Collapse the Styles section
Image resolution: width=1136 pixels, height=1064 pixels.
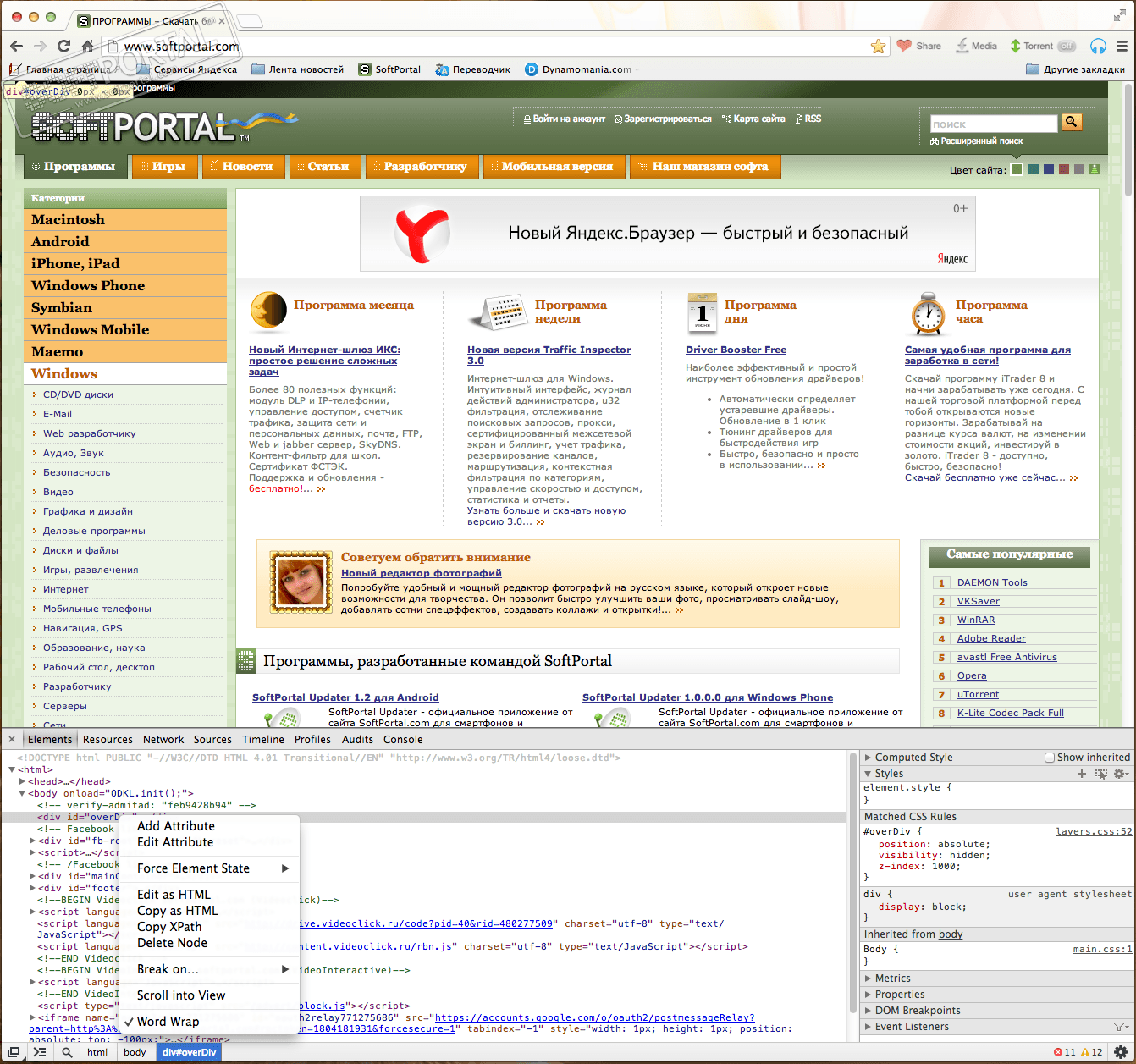click(868, 774)
